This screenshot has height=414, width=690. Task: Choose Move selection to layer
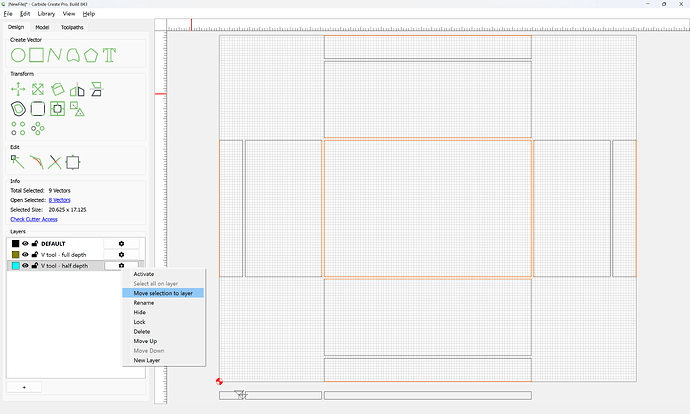[x=163, y=293]
